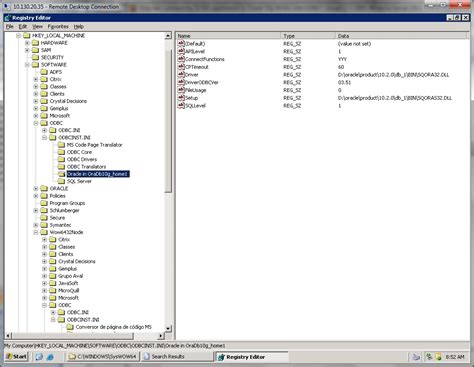Viewport: 474px width, 367px height.
Task: Click the CPTimeout value string icon
Action: coord(181,67)
